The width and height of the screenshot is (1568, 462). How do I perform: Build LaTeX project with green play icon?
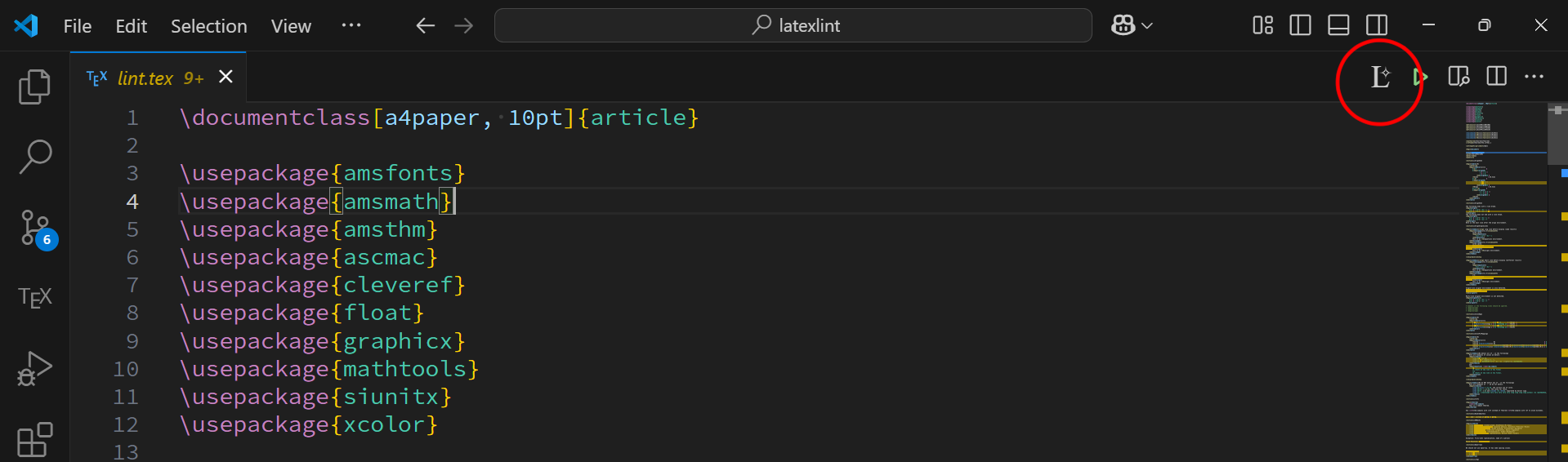click(x=1419, y=77)
